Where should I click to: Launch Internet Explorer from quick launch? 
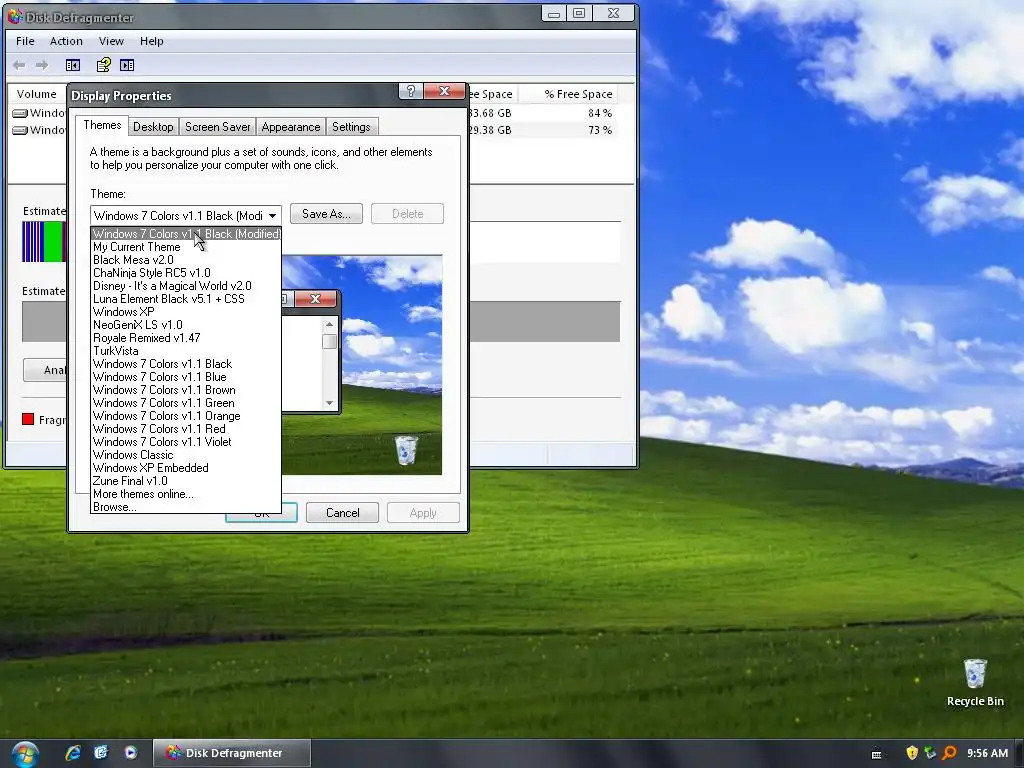(x=72, y=753)
